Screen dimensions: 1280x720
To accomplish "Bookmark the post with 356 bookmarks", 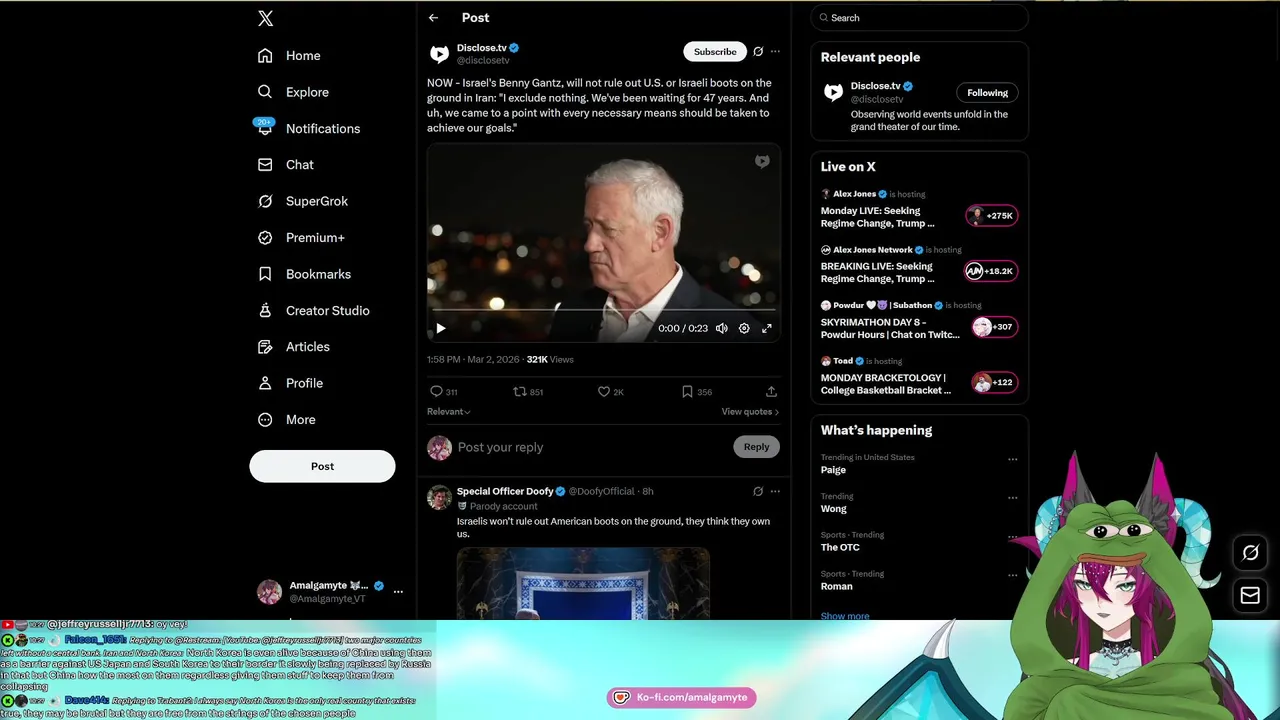I will 687,392.
